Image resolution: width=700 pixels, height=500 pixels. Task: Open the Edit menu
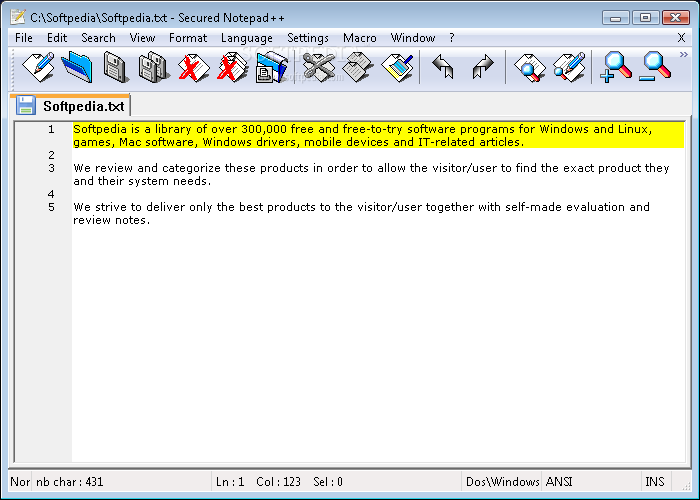click(x=57, y=38)
